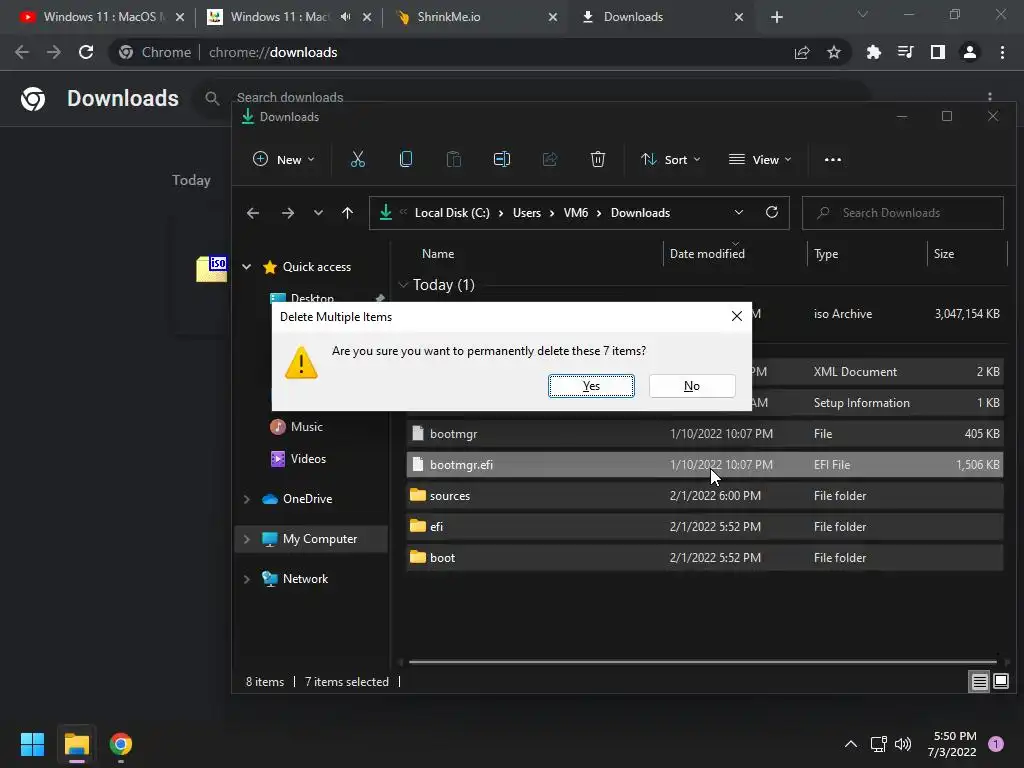Open the View dropdown menu
This screenshot has width=1024, height=768.
point(760,159)
